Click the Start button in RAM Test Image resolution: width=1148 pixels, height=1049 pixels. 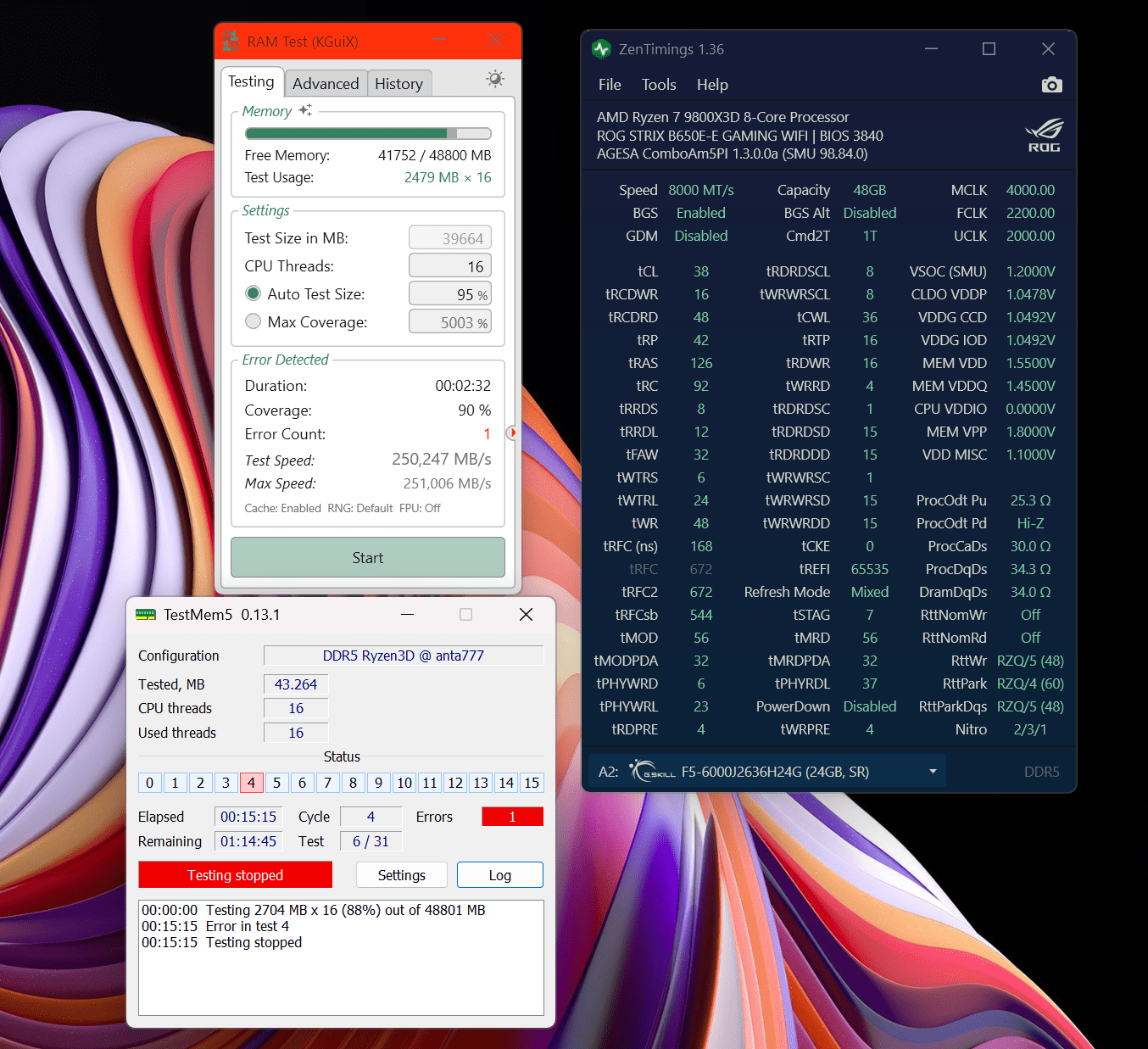point(368,557)
